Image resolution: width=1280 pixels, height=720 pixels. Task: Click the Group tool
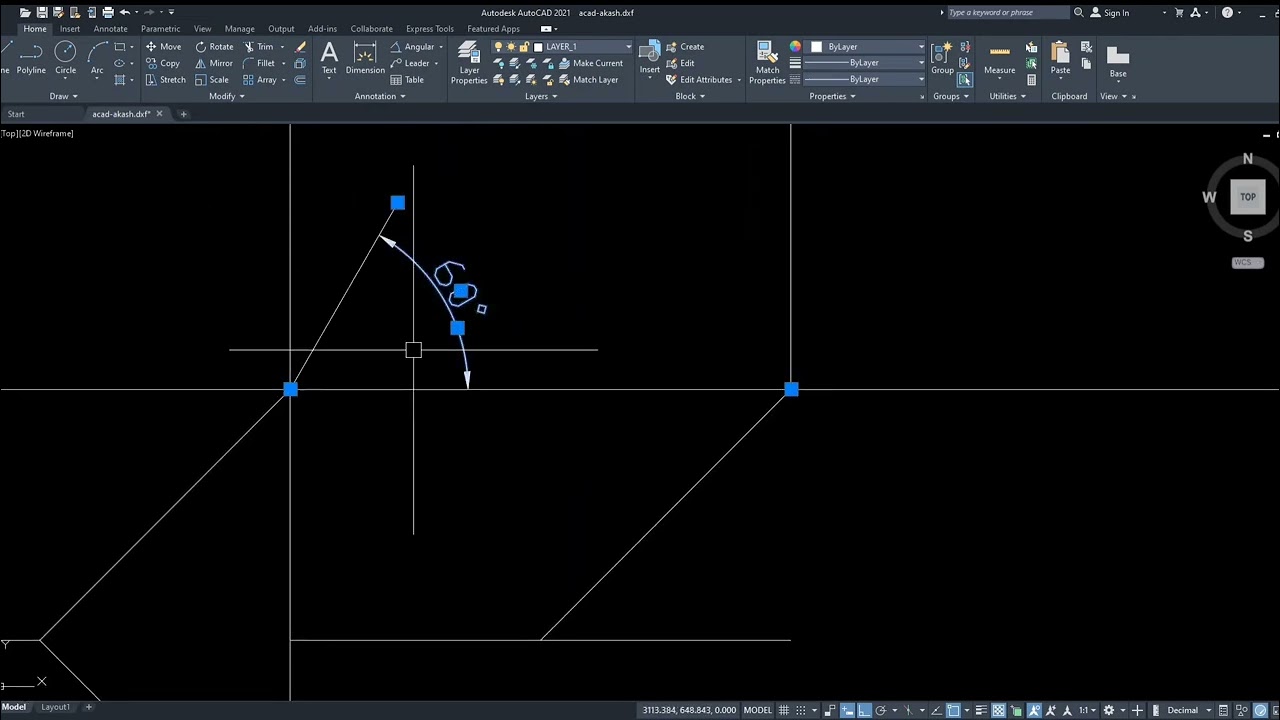942,58
